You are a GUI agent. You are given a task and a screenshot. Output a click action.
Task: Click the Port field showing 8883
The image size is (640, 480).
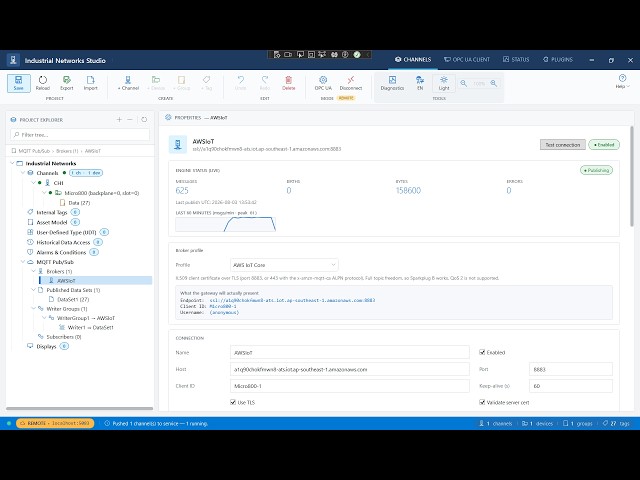571,369
